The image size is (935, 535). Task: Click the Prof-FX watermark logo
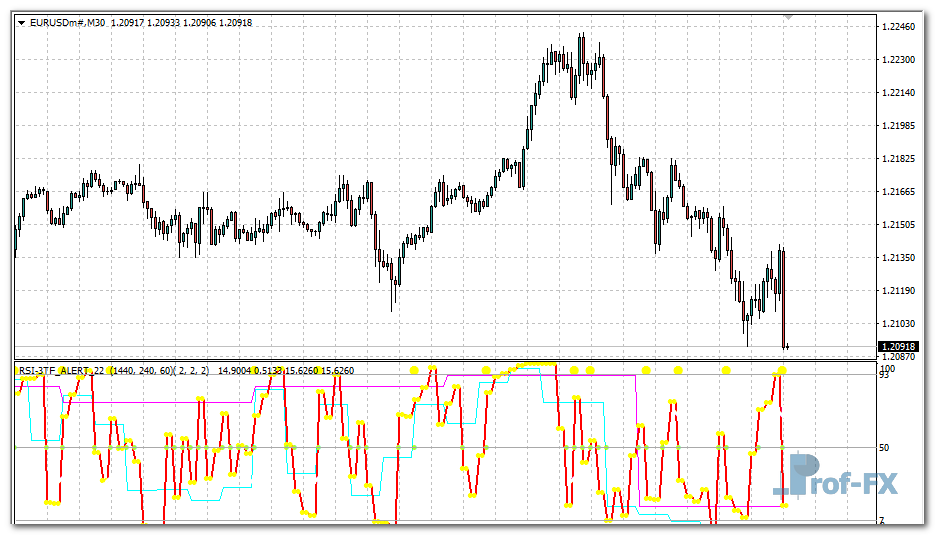point(835,477)
